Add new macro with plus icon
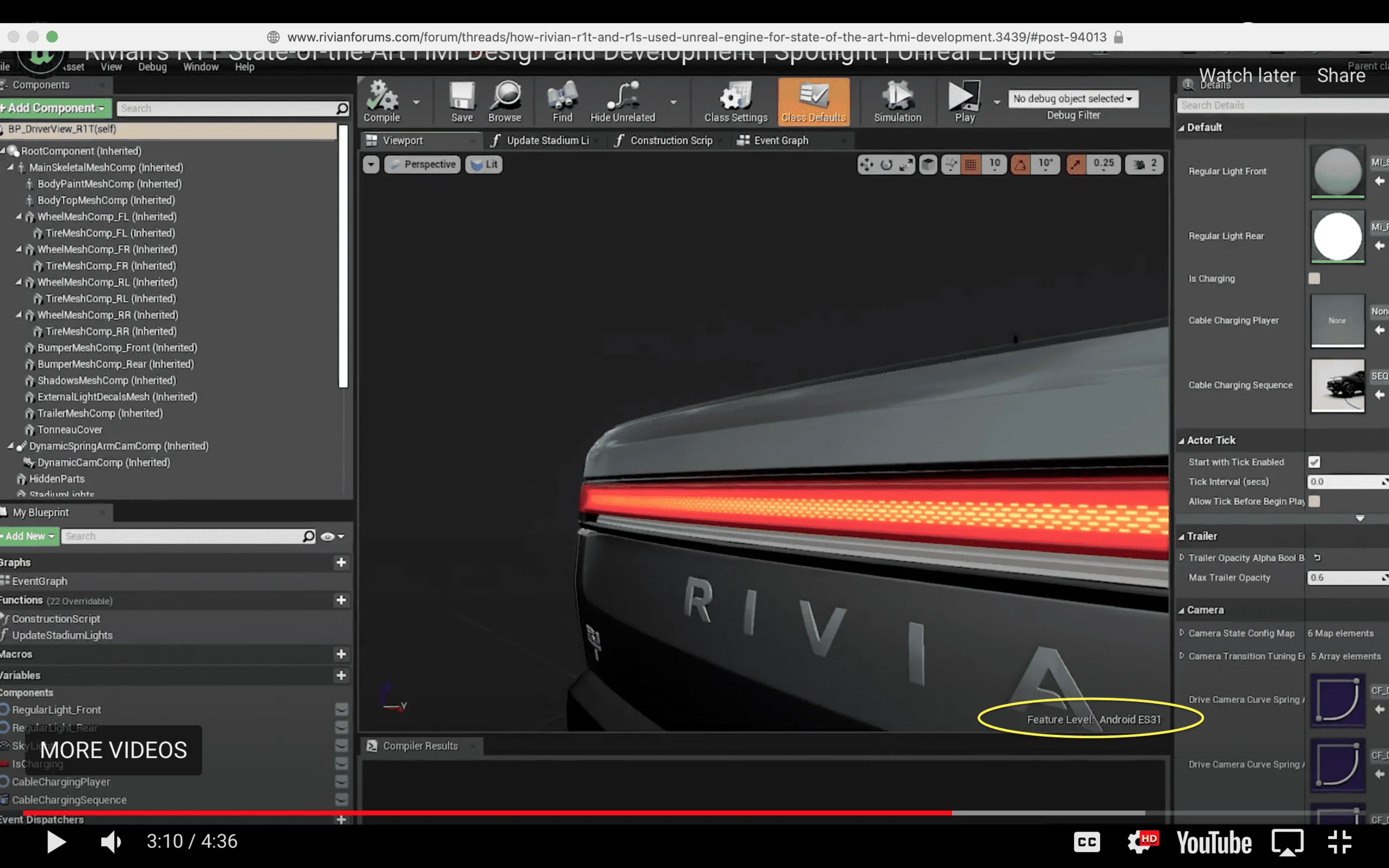This screenshot has width=1389, height=868. [x=341, y=654]
